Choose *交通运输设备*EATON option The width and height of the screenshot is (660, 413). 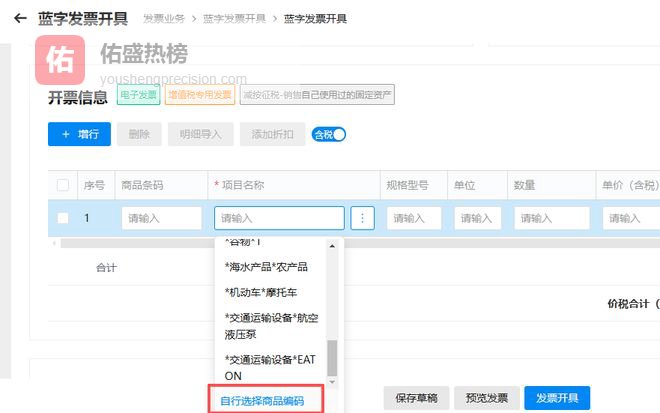272,366
